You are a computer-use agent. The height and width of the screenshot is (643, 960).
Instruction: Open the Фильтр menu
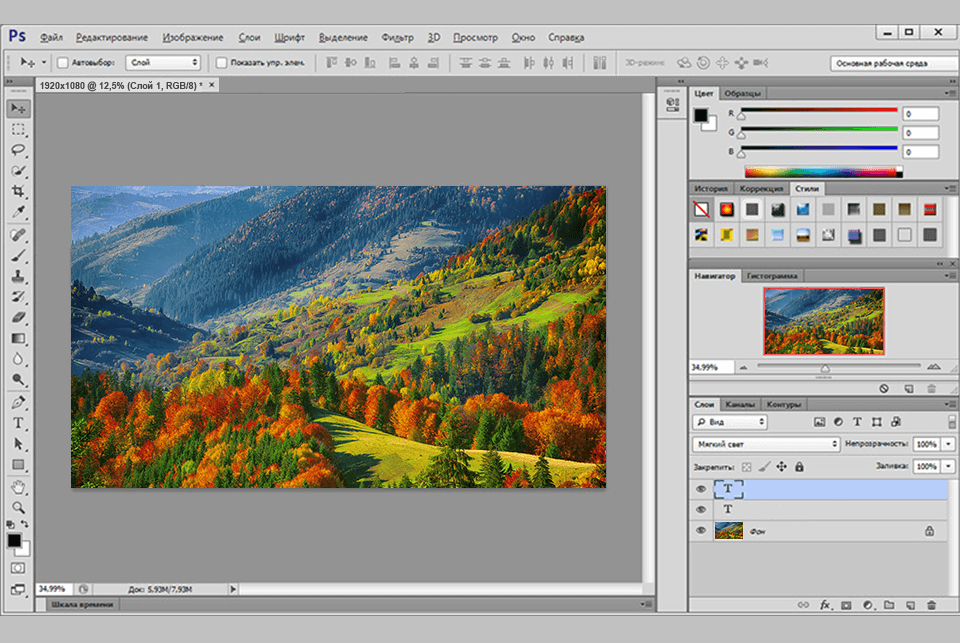(x=399, y=37)
